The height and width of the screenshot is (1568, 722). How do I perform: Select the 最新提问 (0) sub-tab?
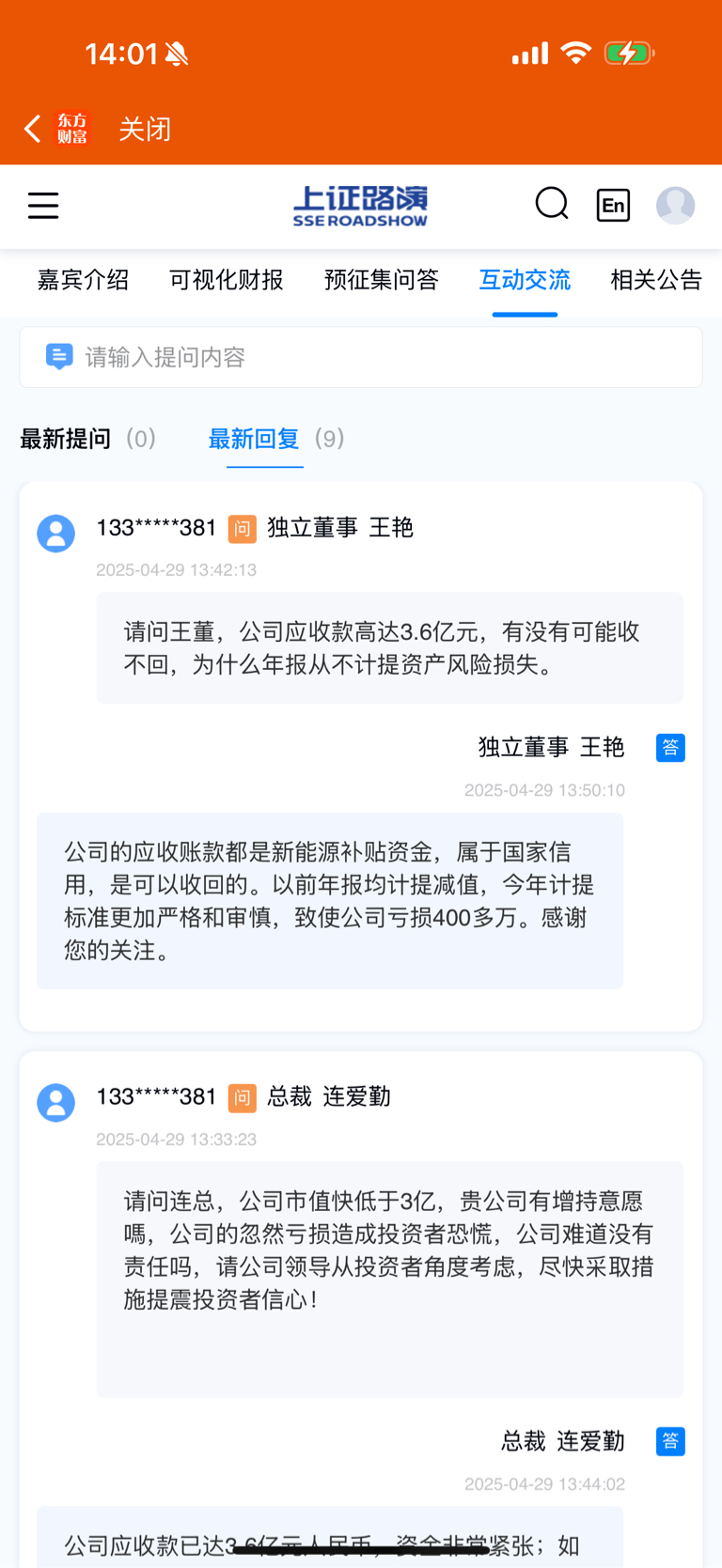(x=88, y=439)
